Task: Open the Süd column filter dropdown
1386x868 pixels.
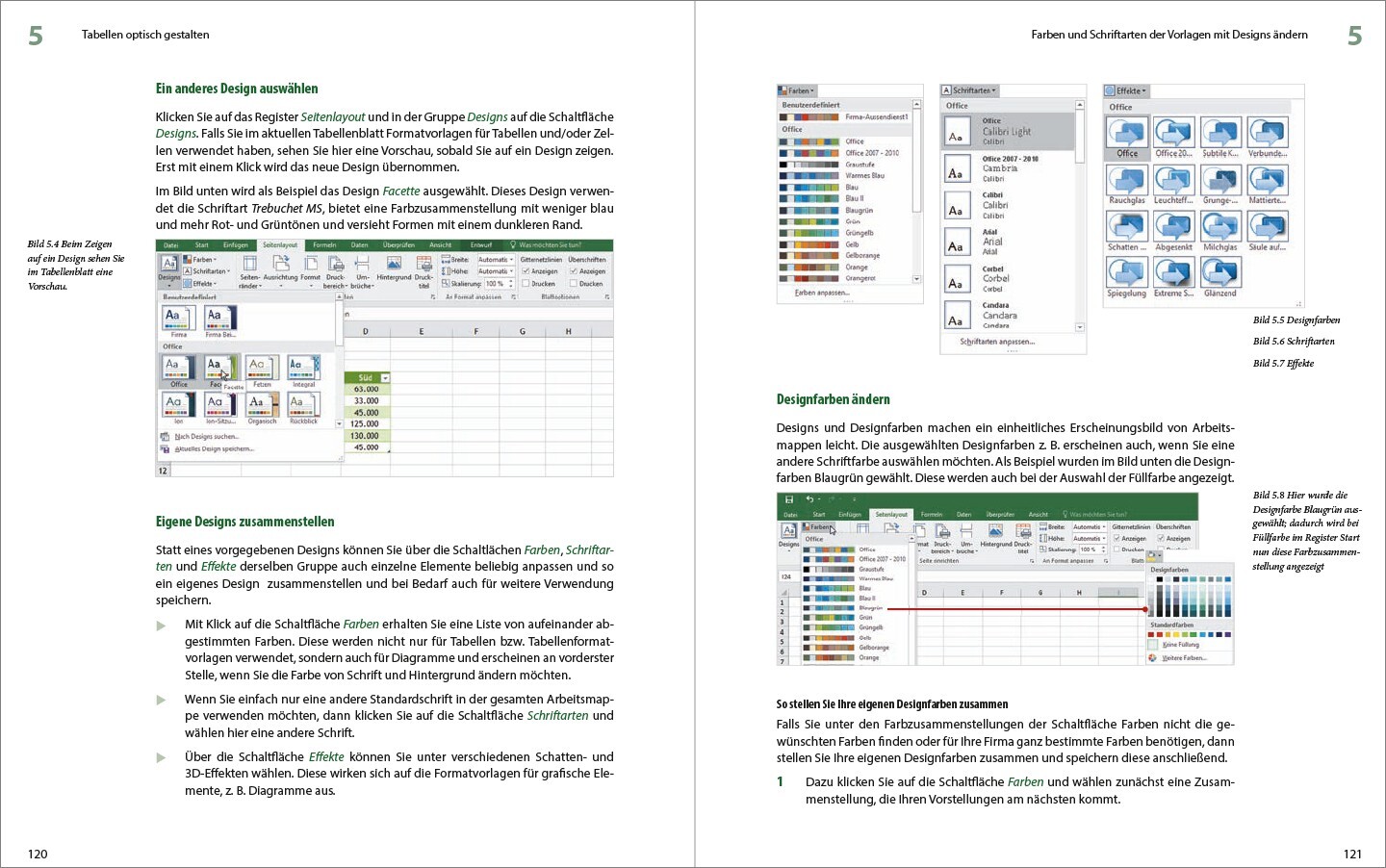Action: click(385, 378)
